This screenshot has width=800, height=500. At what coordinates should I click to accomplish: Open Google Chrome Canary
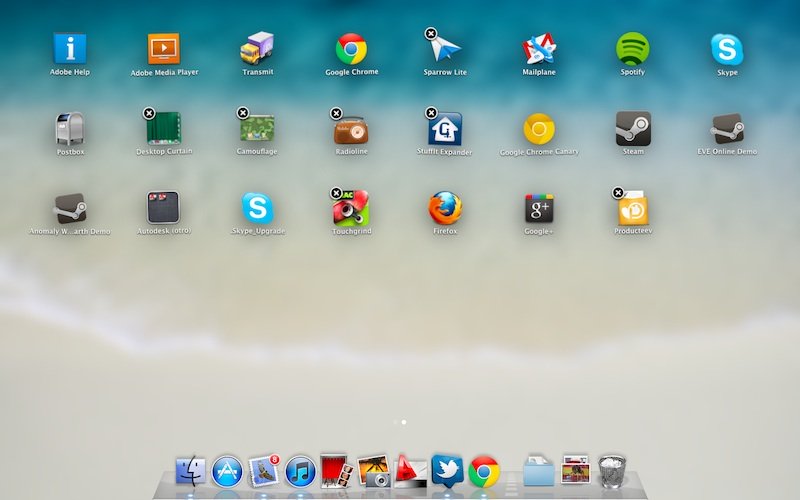(539, 129)
